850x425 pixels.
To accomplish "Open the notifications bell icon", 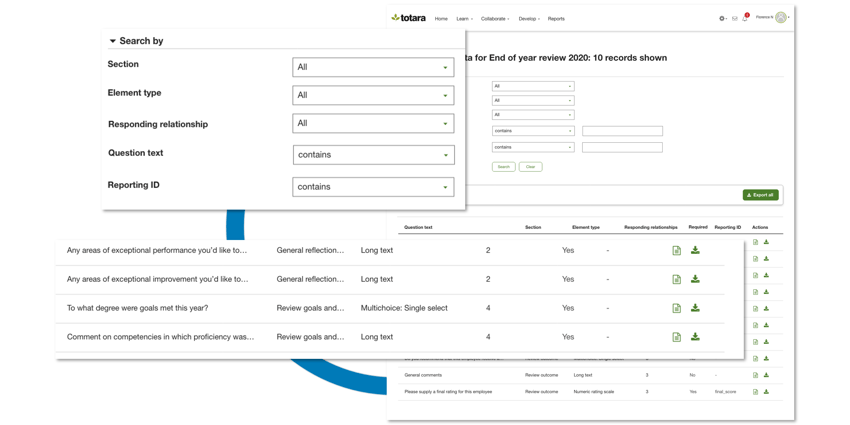I will click(x=745, y=18).
